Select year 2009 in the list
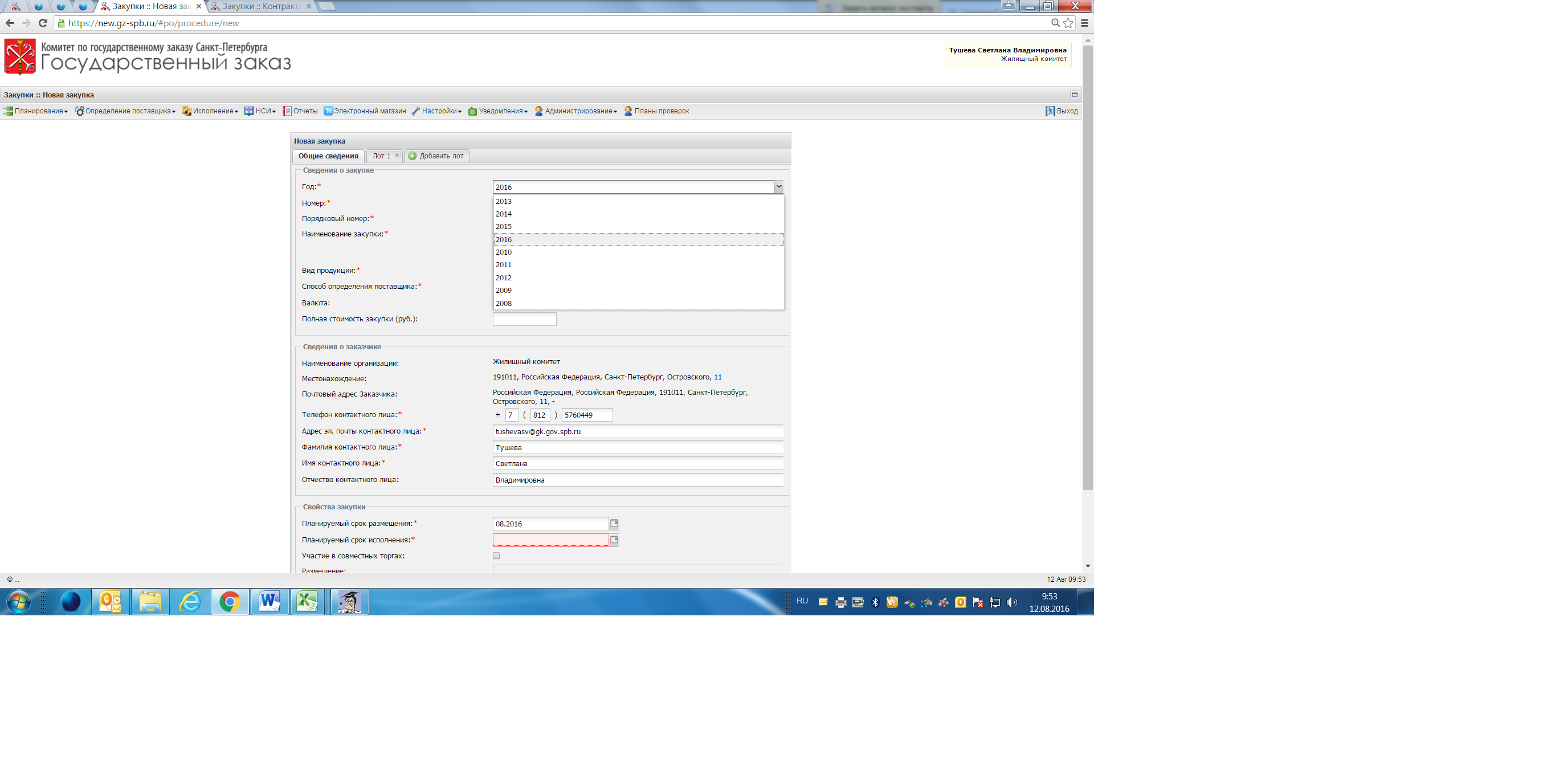This screenshot has height=784, width=1543. tap(639, 291)
